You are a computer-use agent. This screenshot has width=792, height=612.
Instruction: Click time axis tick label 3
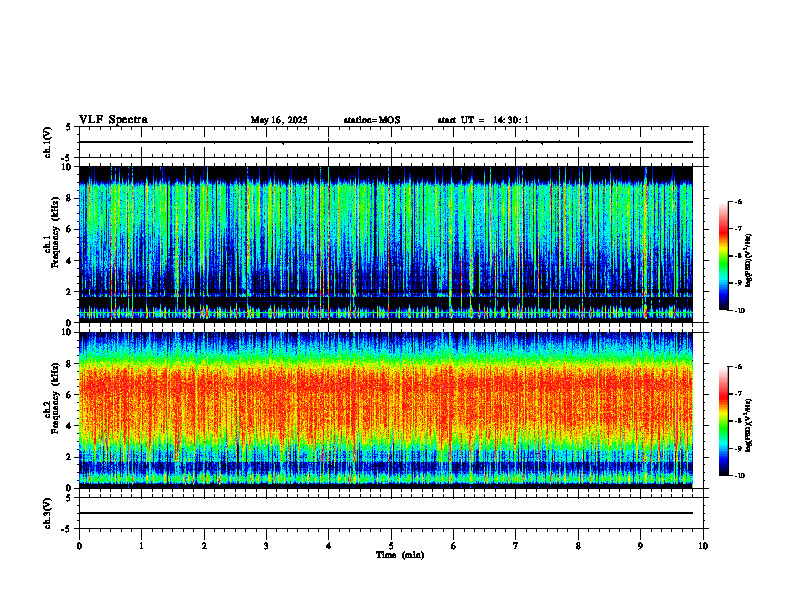[x=266, y=546]
